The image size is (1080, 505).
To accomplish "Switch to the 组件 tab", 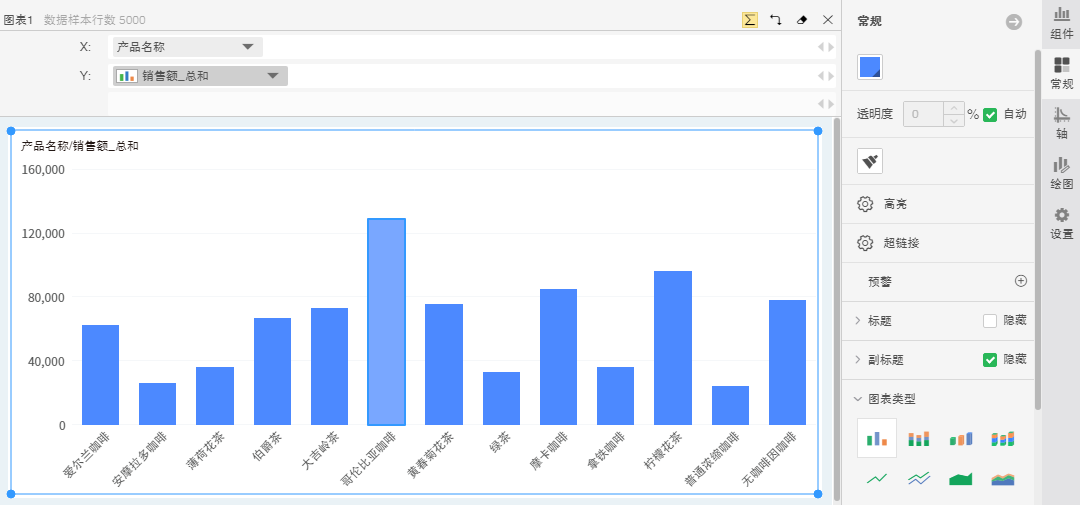I will pyautogui.click(x=1061, y=23).
